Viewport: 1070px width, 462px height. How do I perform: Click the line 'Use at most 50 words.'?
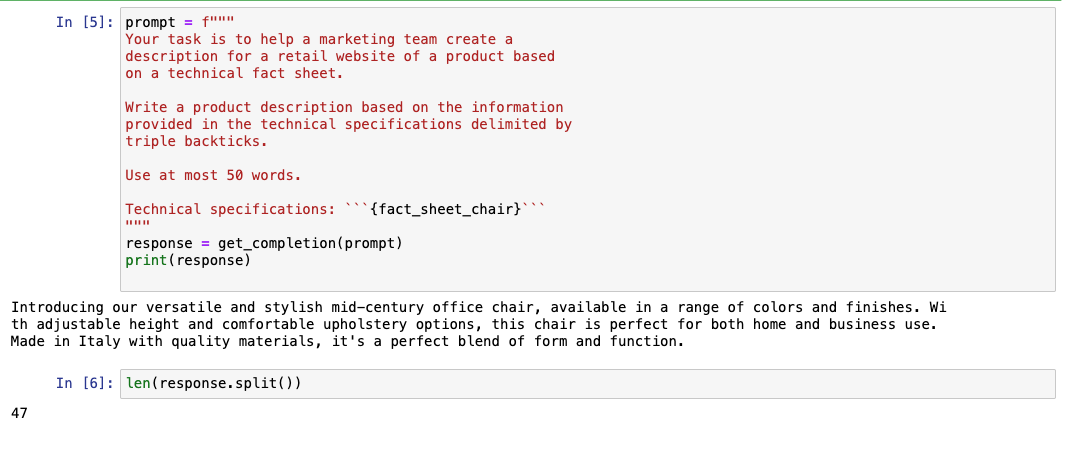click(x=214, y=175)
